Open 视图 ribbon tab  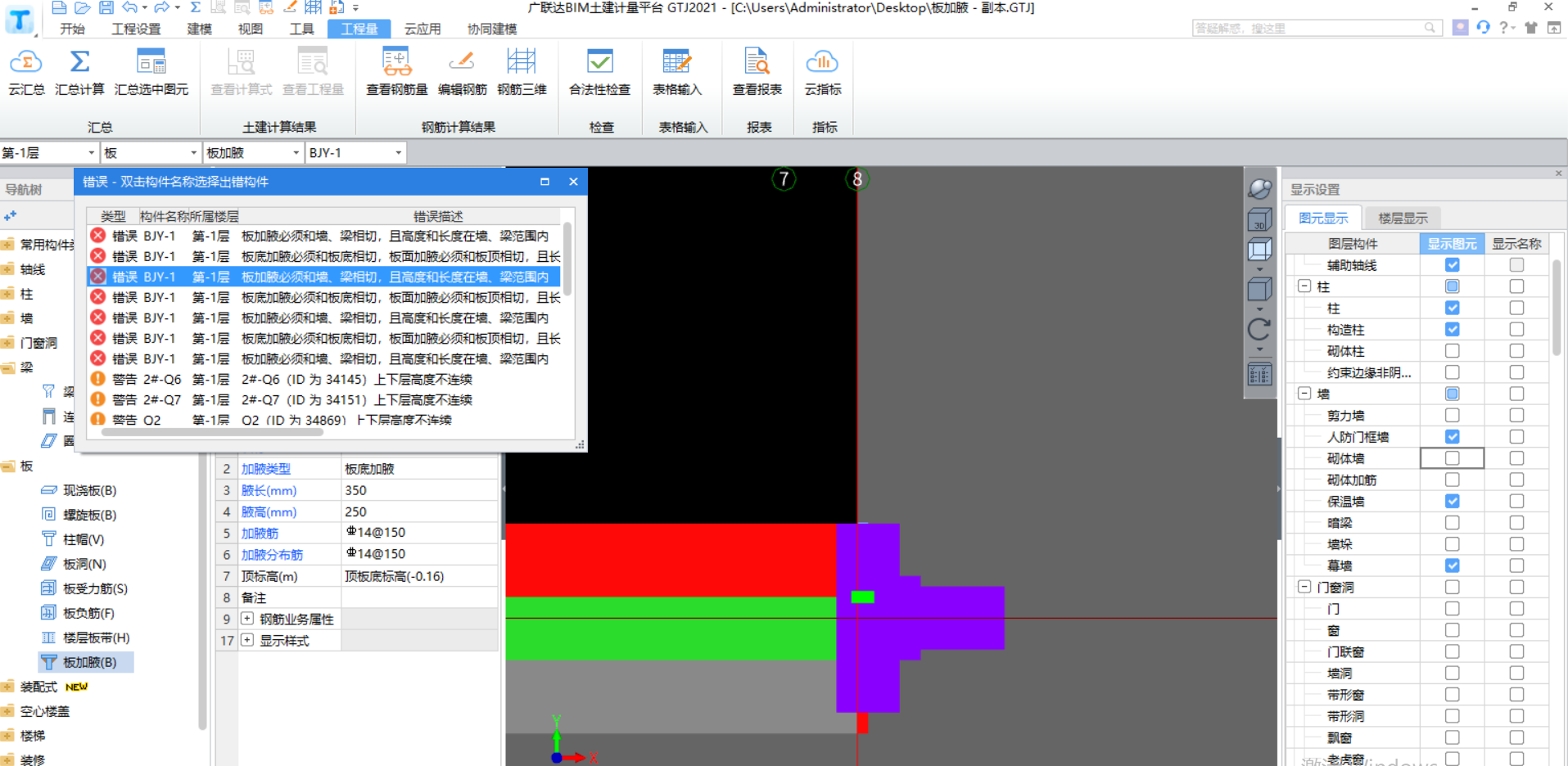pos(251,29)
